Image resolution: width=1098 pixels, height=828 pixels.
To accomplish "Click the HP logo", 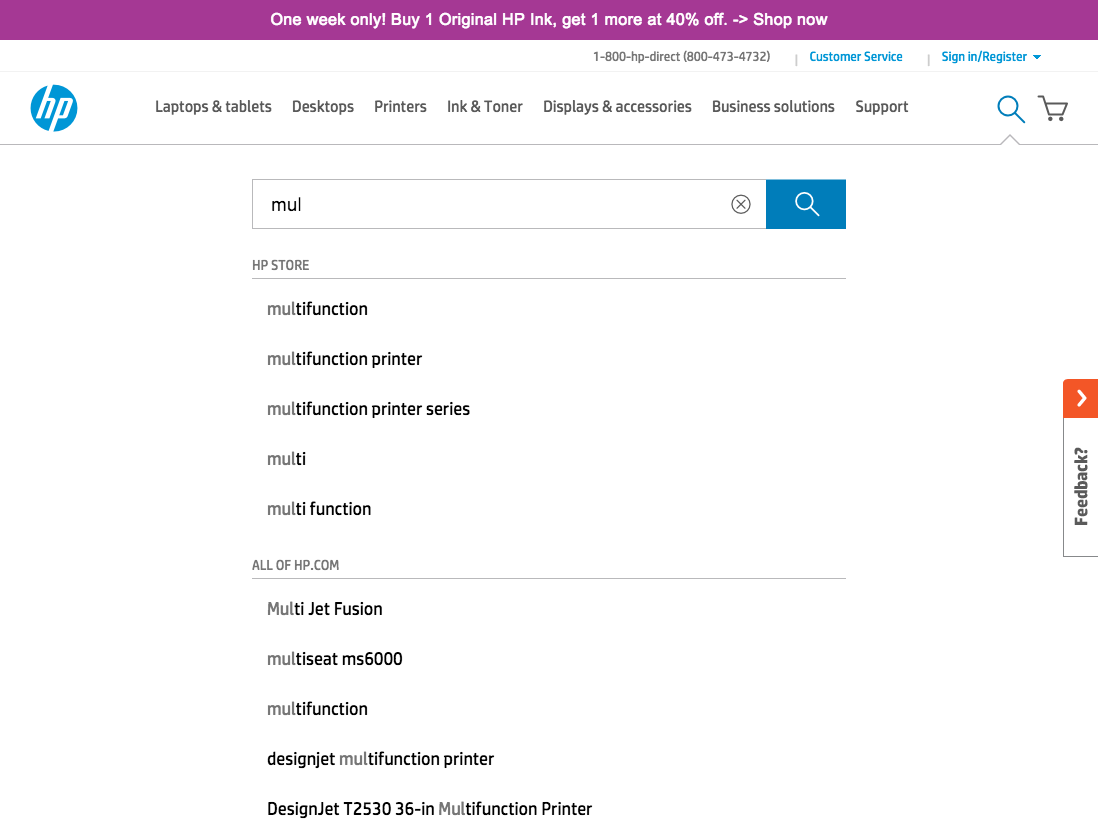I will (55, 108).
